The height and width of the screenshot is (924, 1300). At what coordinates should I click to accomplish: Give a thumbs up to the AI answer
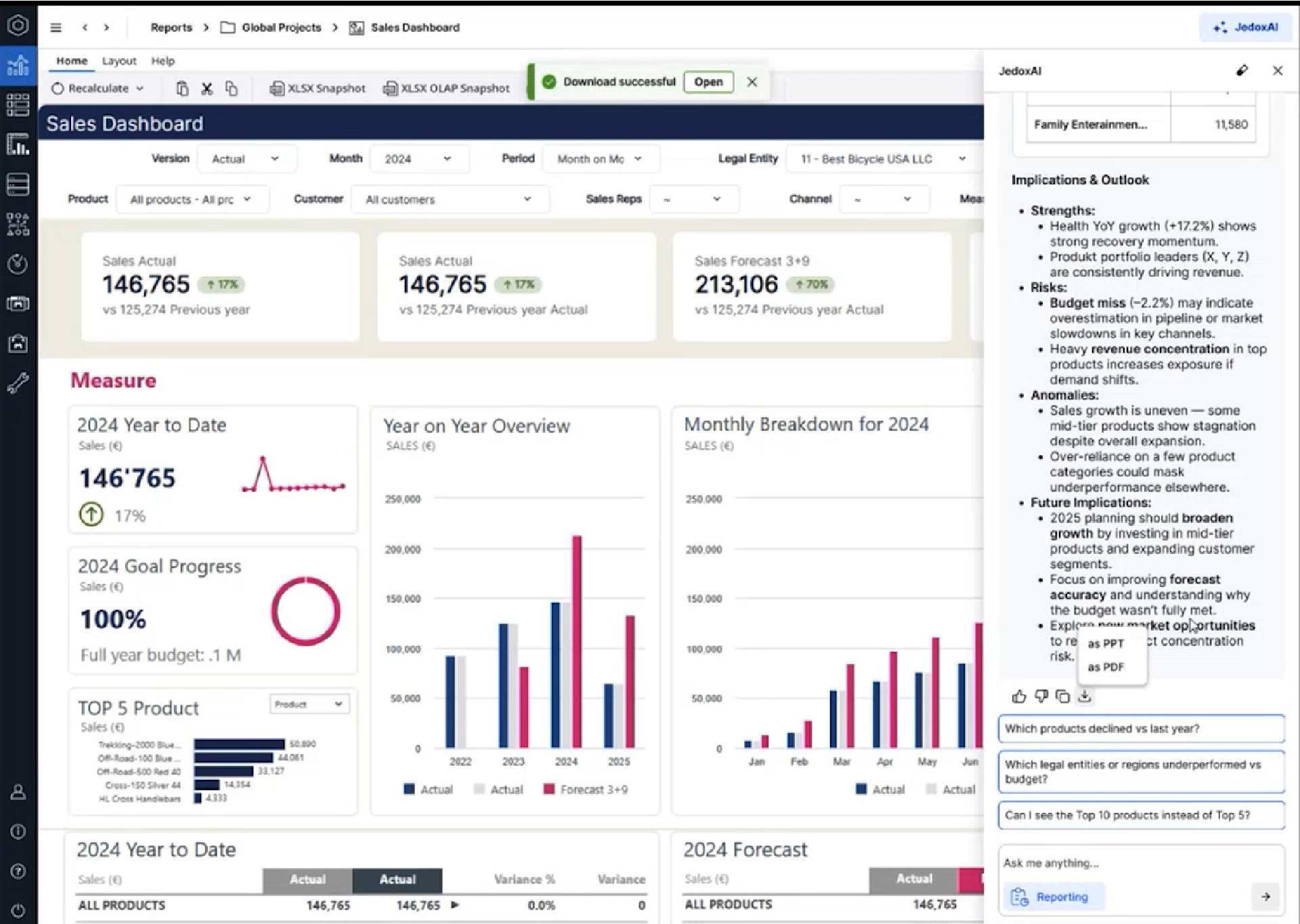[x=1020, y=697]
